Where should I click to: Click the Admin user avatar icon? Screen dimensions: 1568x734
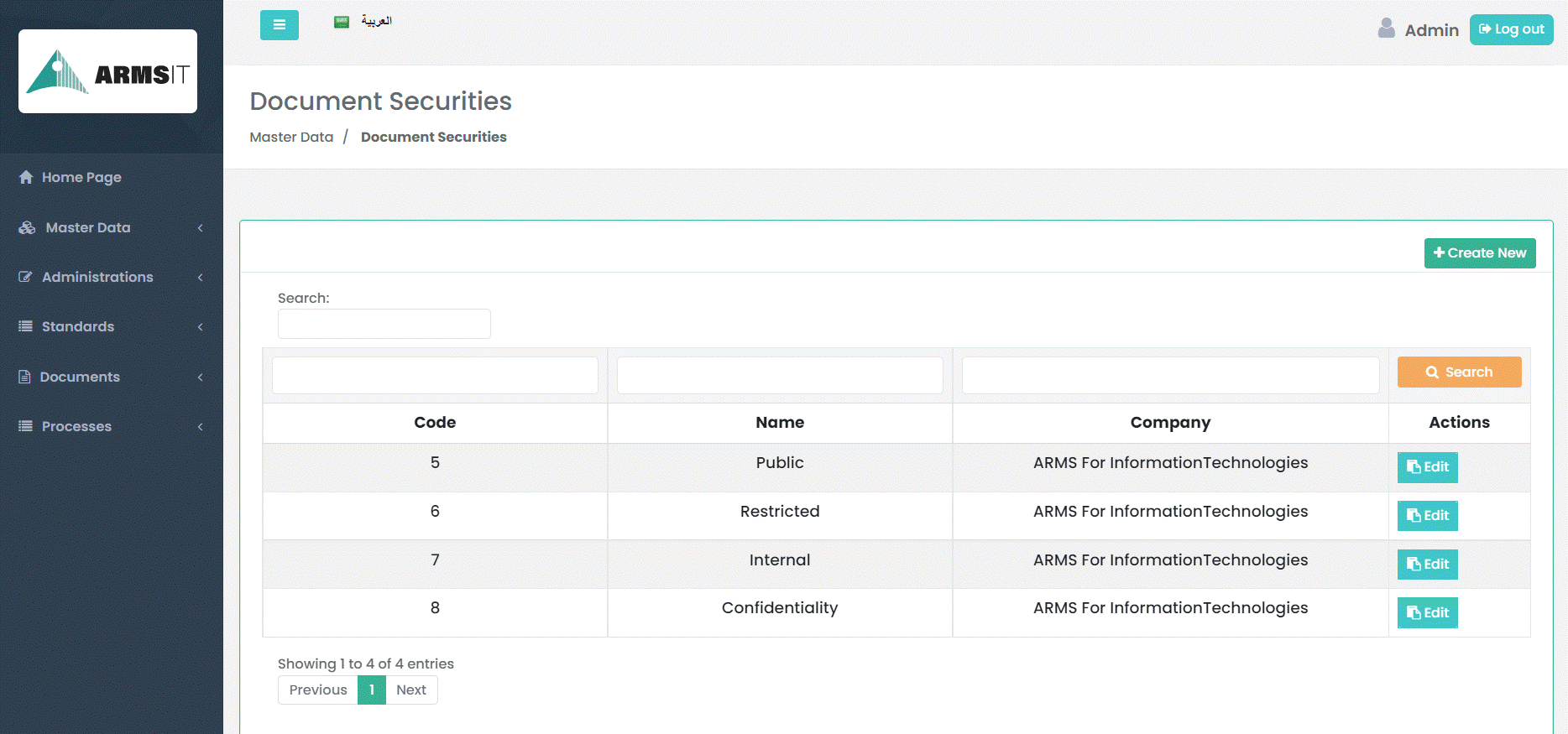click(1386, 29)
